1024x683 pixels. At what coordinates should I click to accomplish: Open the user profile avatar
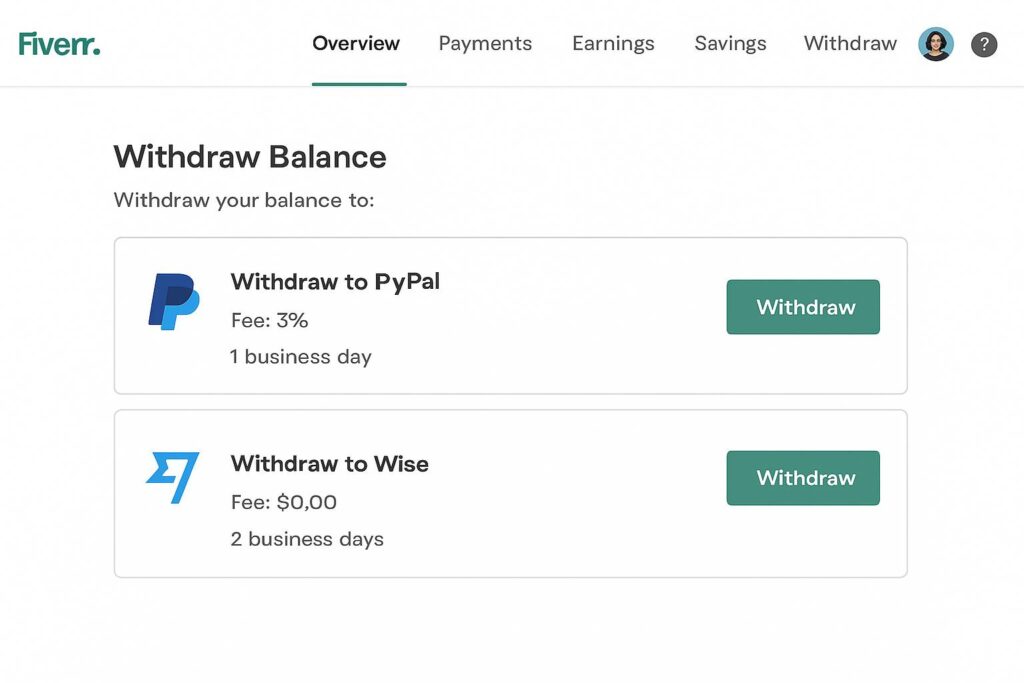pos(935,44)
